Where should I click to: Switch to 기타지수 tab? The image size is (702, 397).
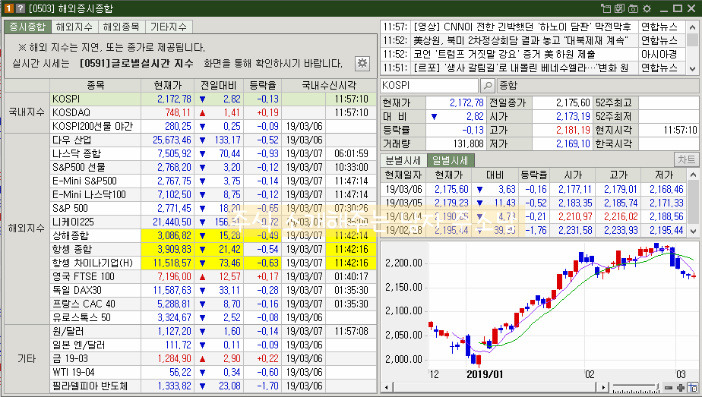coord(168,27)
